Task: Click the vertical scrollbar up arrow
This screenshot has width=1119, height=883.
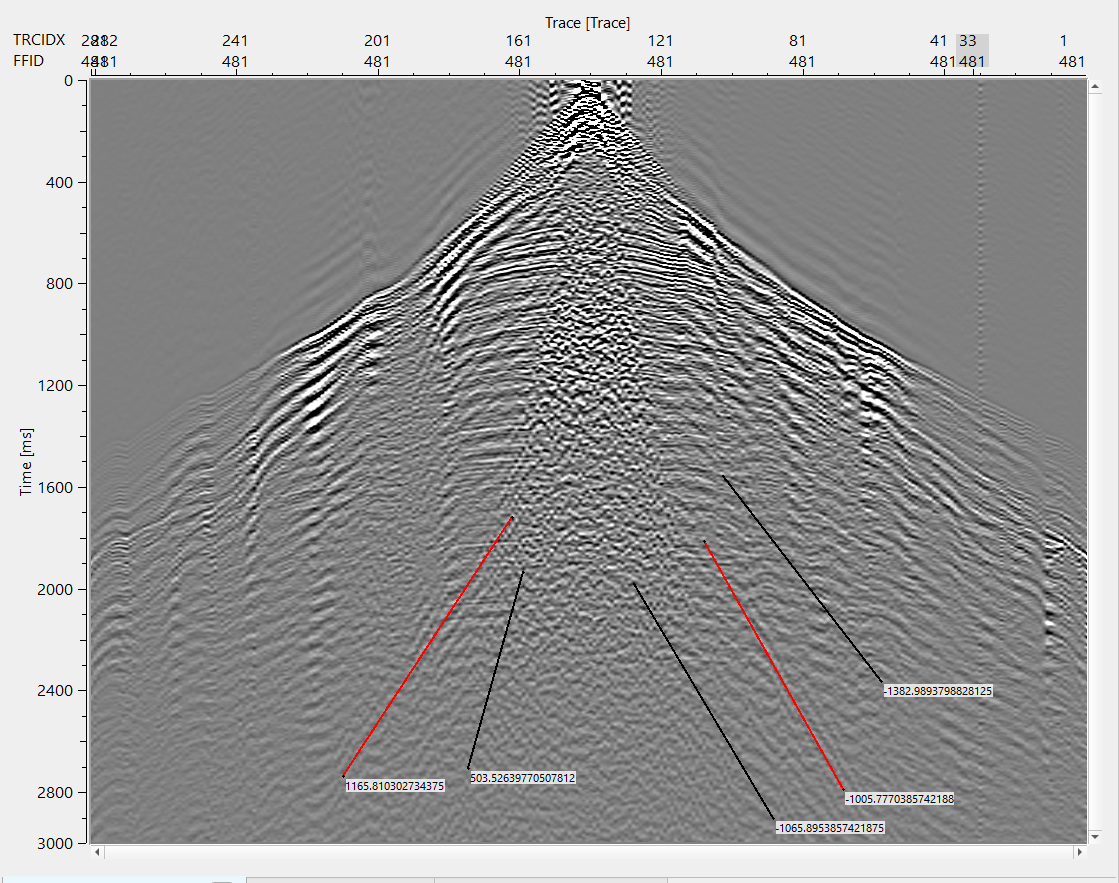Action: (1096, 85)
